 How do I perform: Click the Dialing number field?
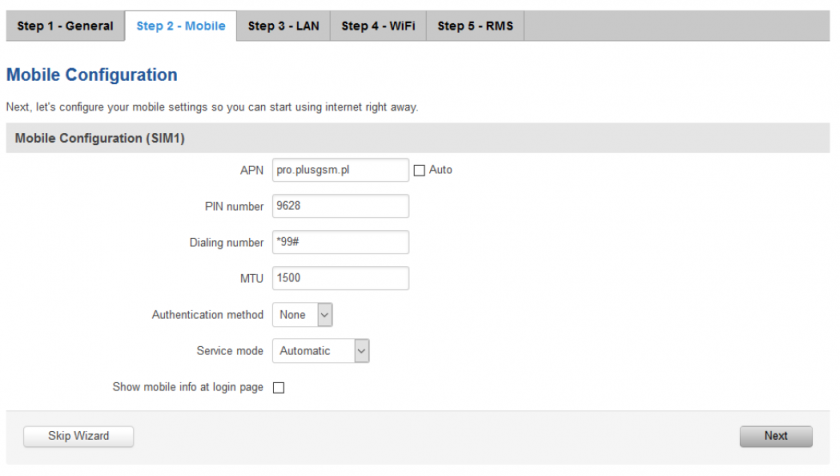point(341,242)
